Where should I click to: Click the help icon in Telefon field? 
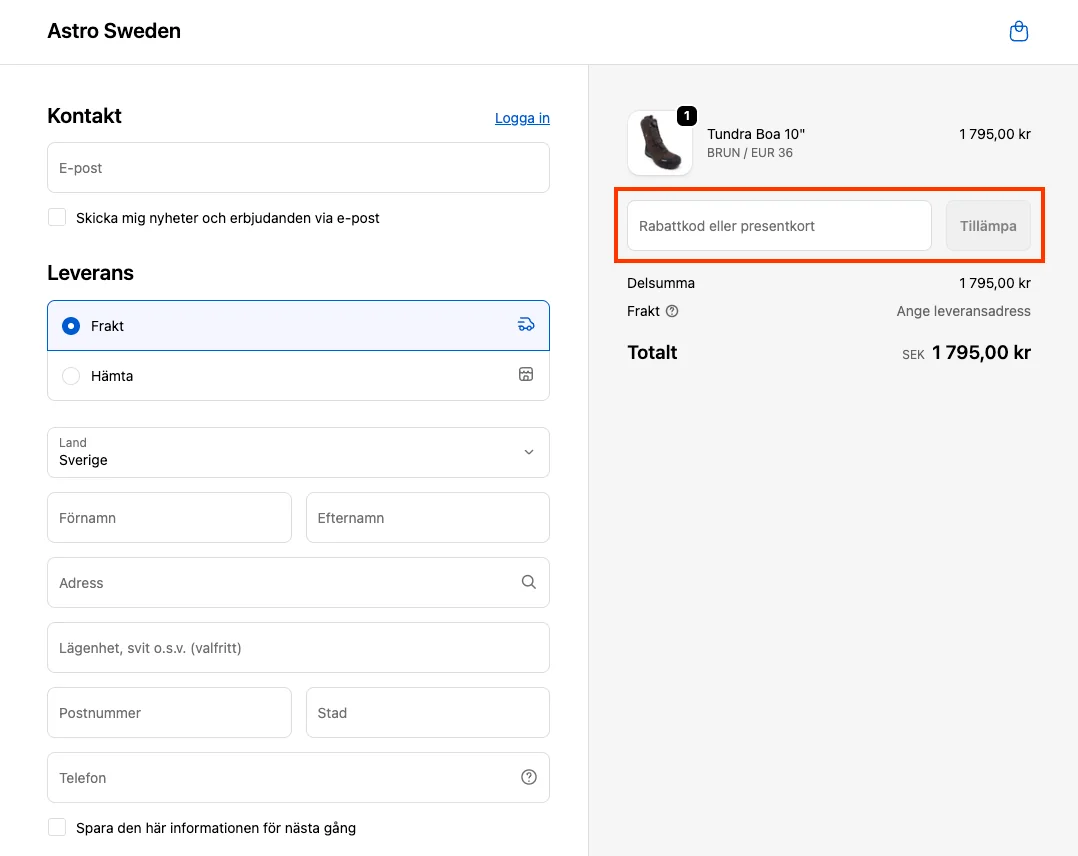(529, 777)
